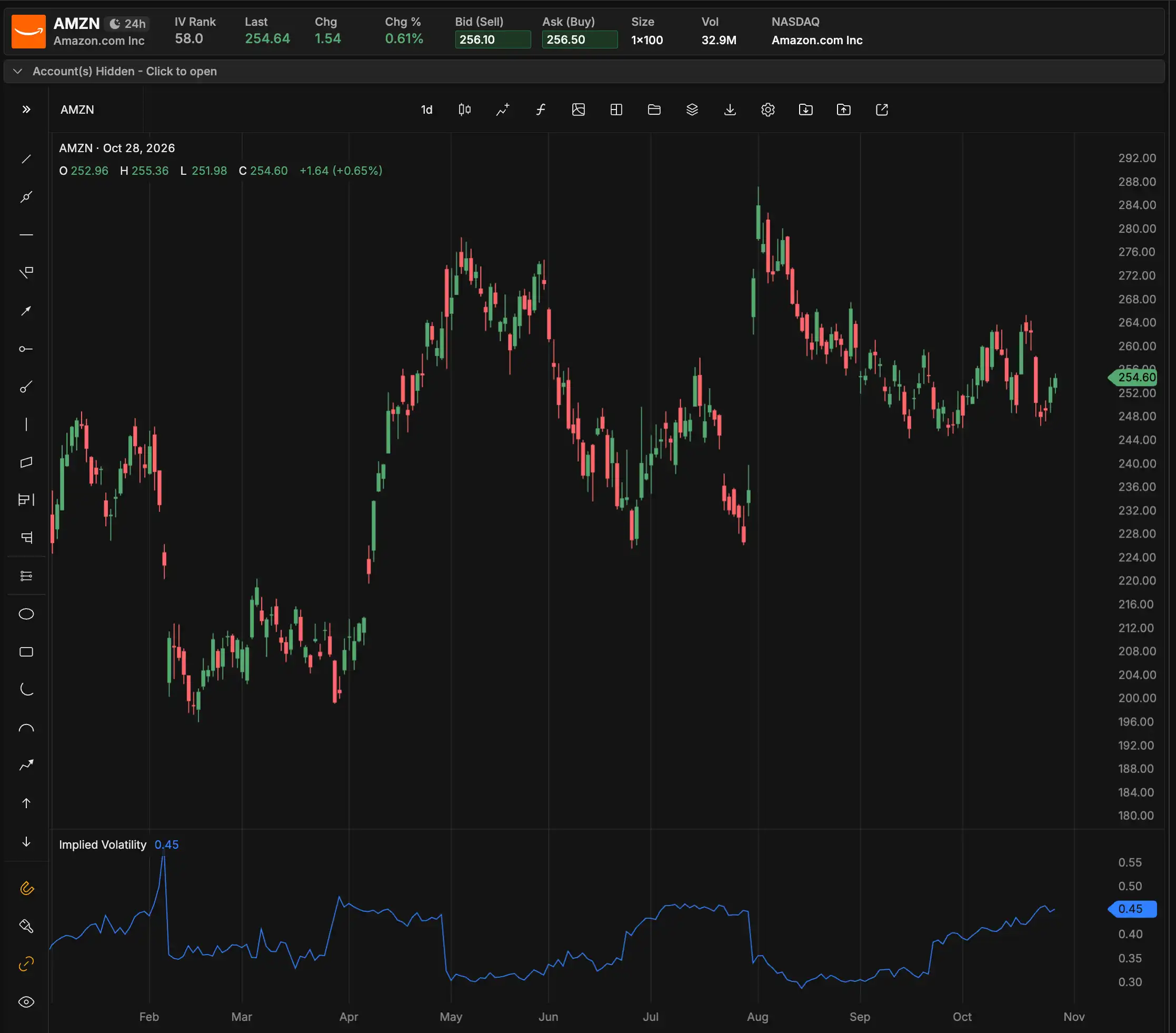The width and height of the screenshot is (1176, 1033).
Task: Select the down arrow marker tool
Action: (x=26, y=841)
